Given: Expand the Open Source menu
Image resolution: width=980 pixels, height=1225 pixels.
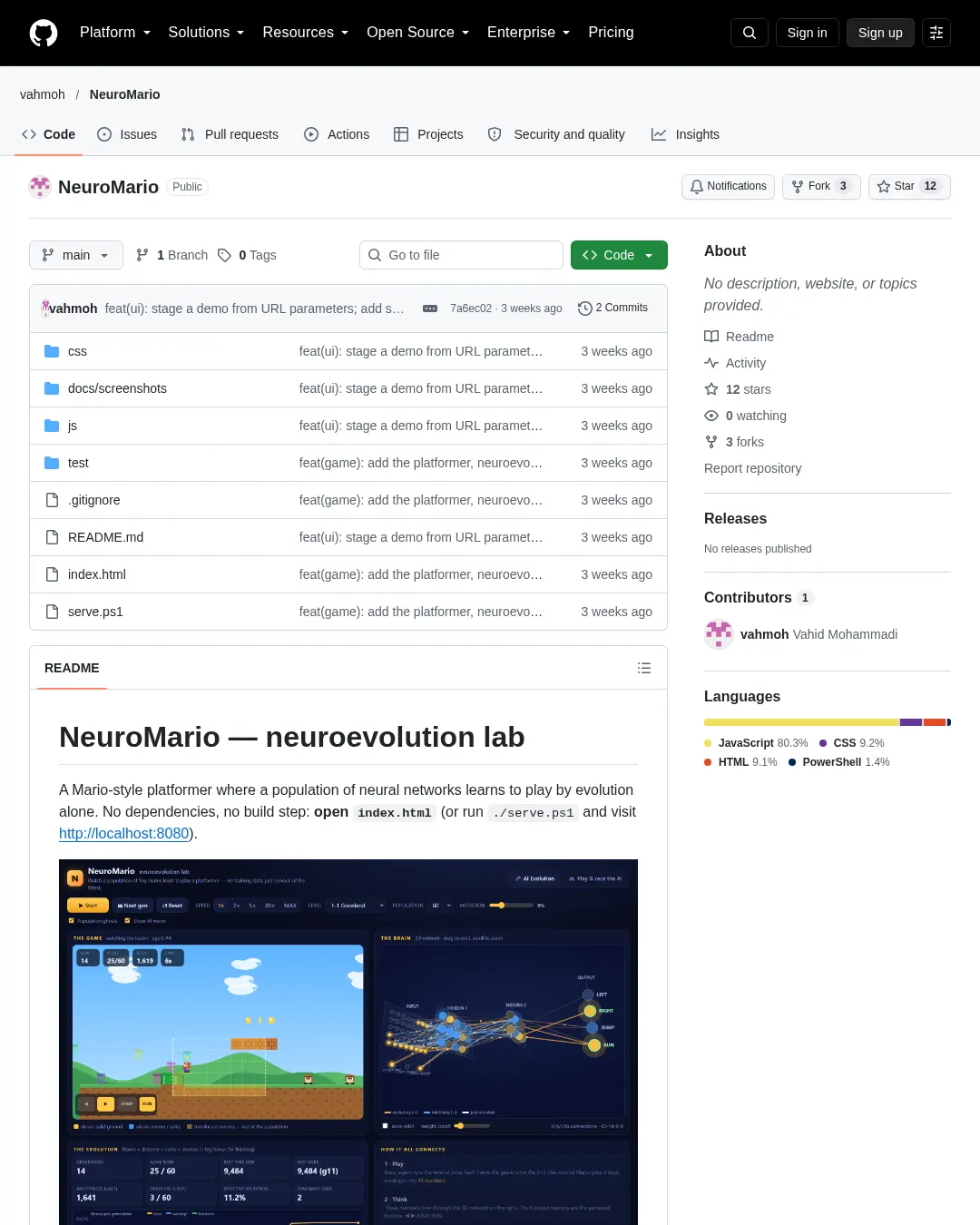Looking at the screenshot, I should [x=418, y=33].
